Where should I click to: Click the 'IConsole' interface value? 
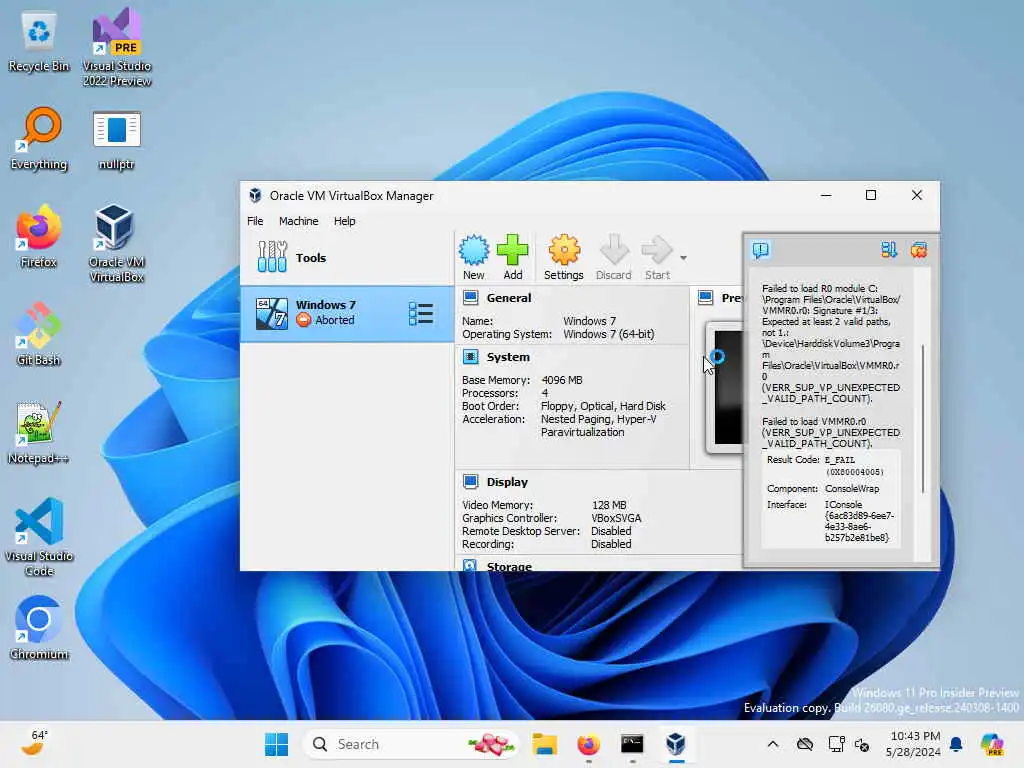[x=843, y=505]
